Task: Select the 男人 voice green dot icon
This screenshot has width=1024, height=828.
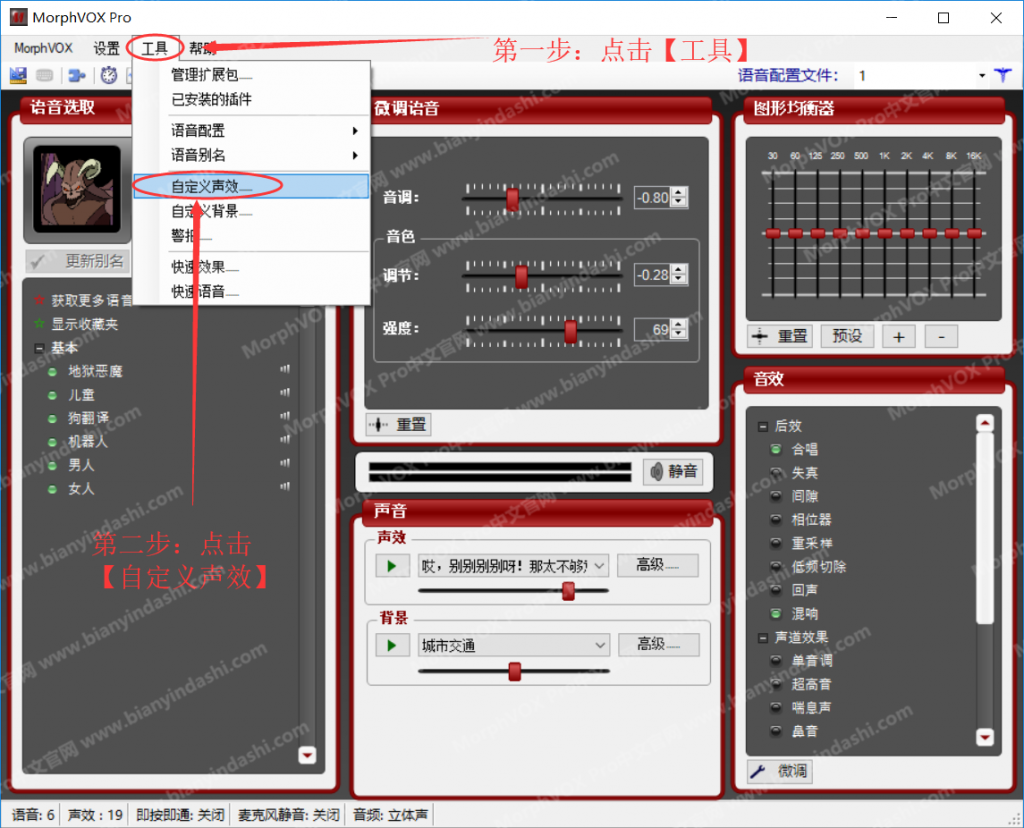Action: [x=52, y=466]
